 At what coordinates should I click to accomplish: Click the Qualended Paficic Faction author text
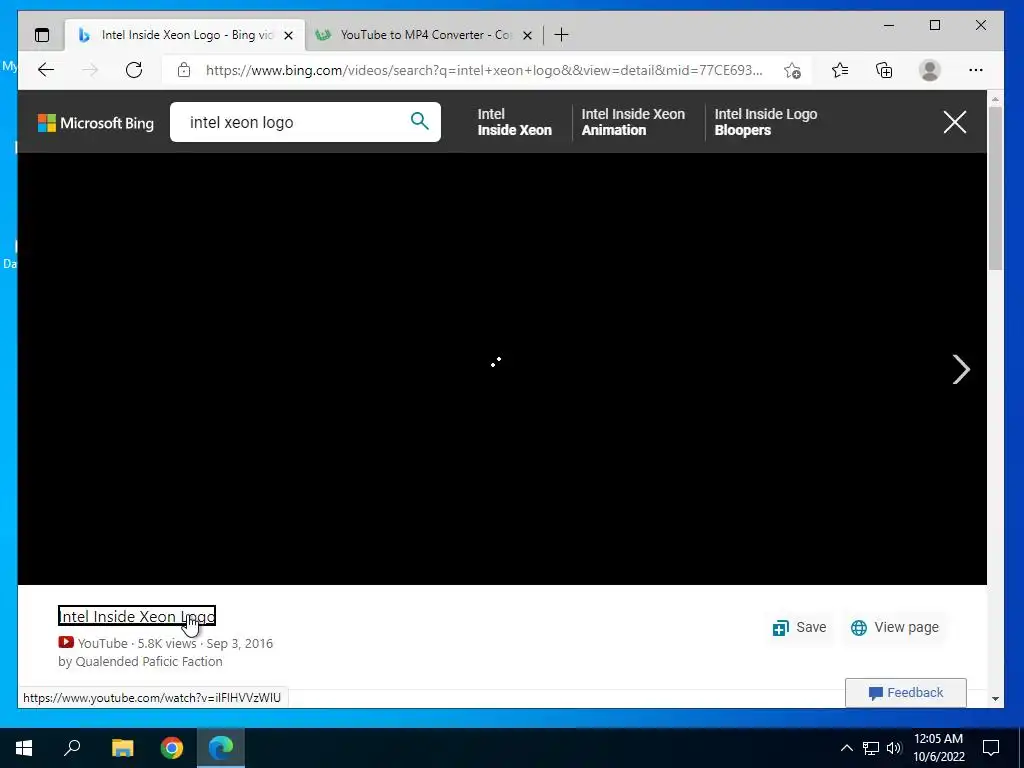tap(149, 662)
